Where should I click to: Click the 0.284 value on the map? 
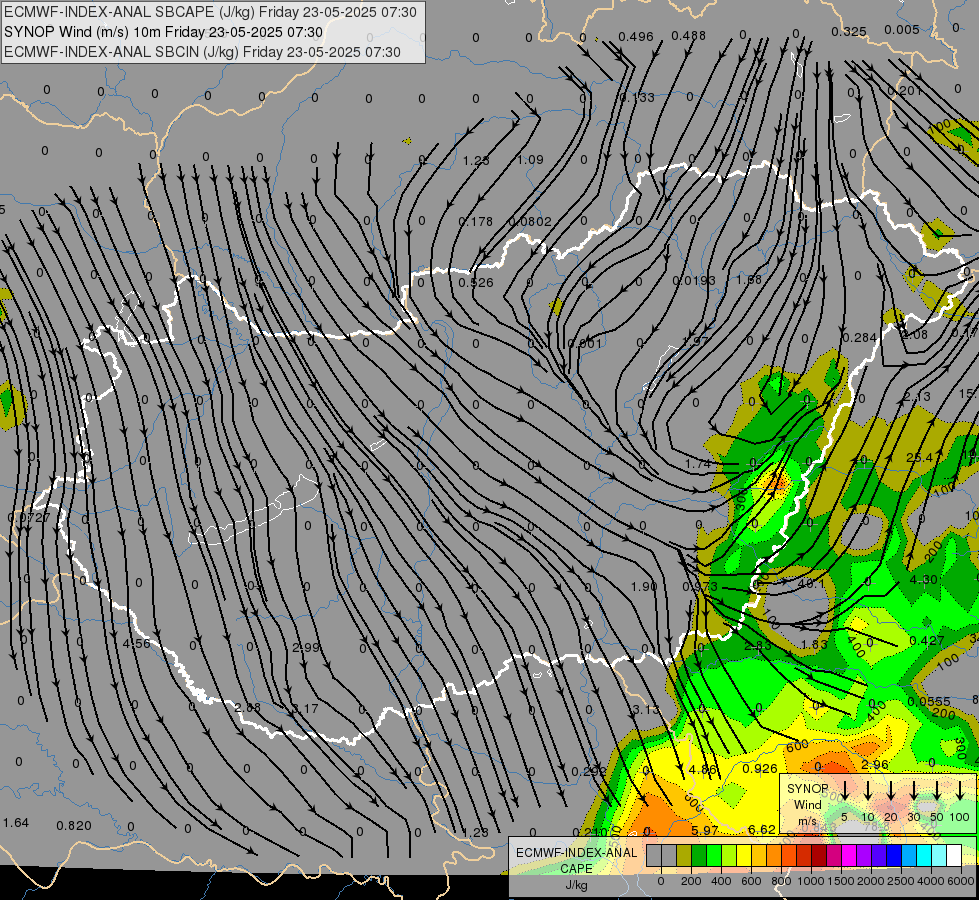pyautogui.click(x=860, y=338)
